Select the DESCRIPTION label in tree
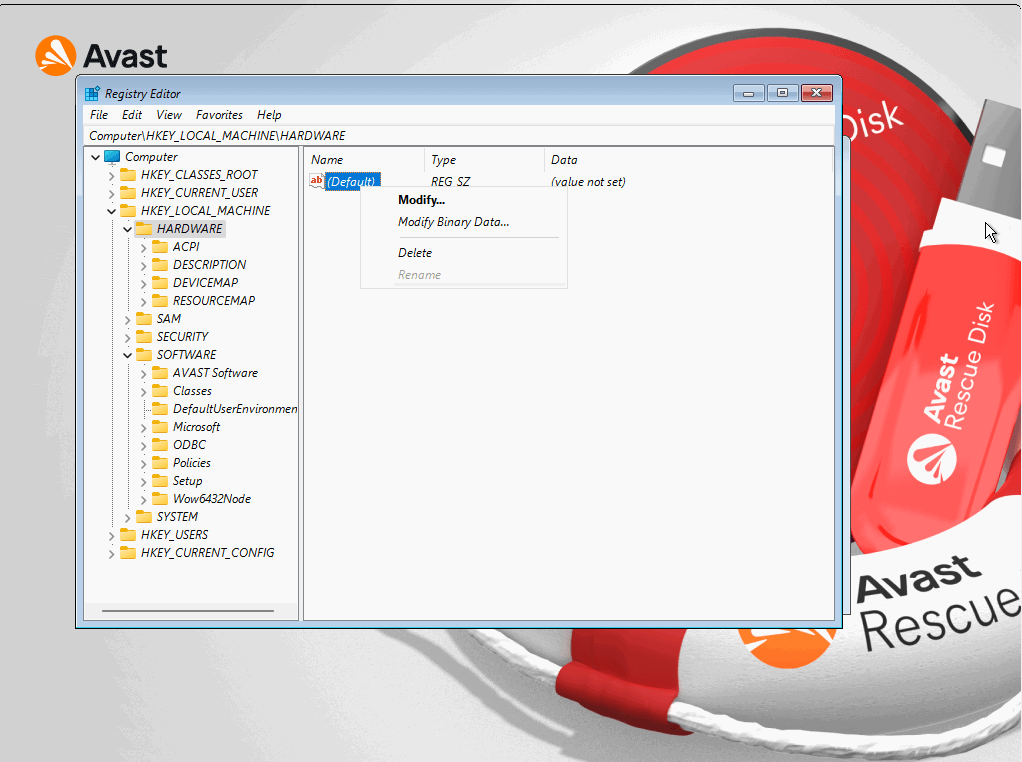Viewport: 1022px width, 762px height. (x=209, y=265)
